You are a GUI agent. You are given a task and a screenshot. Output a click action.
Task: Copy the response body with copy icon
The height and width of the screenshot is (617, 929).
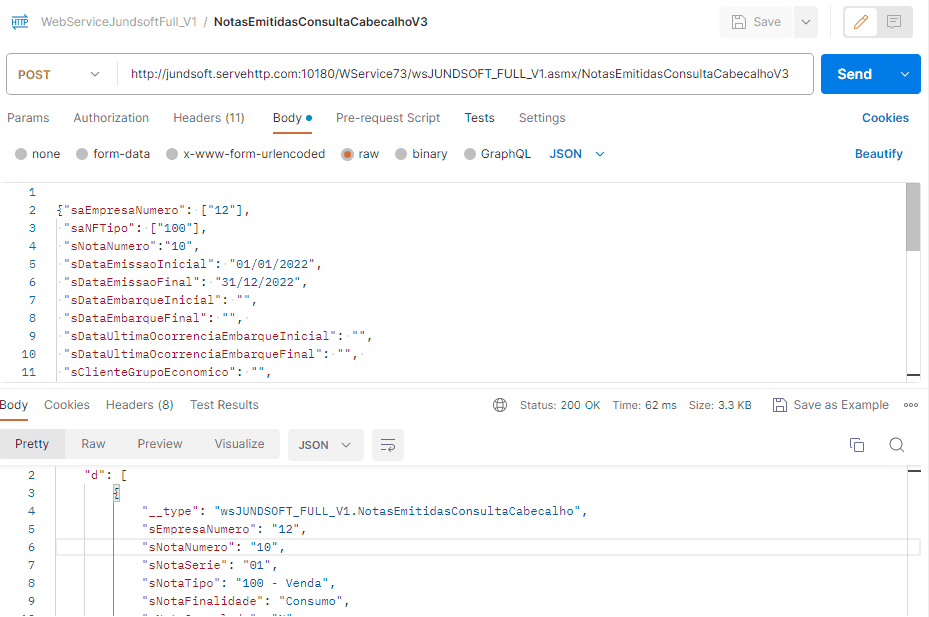pos(856,445)
